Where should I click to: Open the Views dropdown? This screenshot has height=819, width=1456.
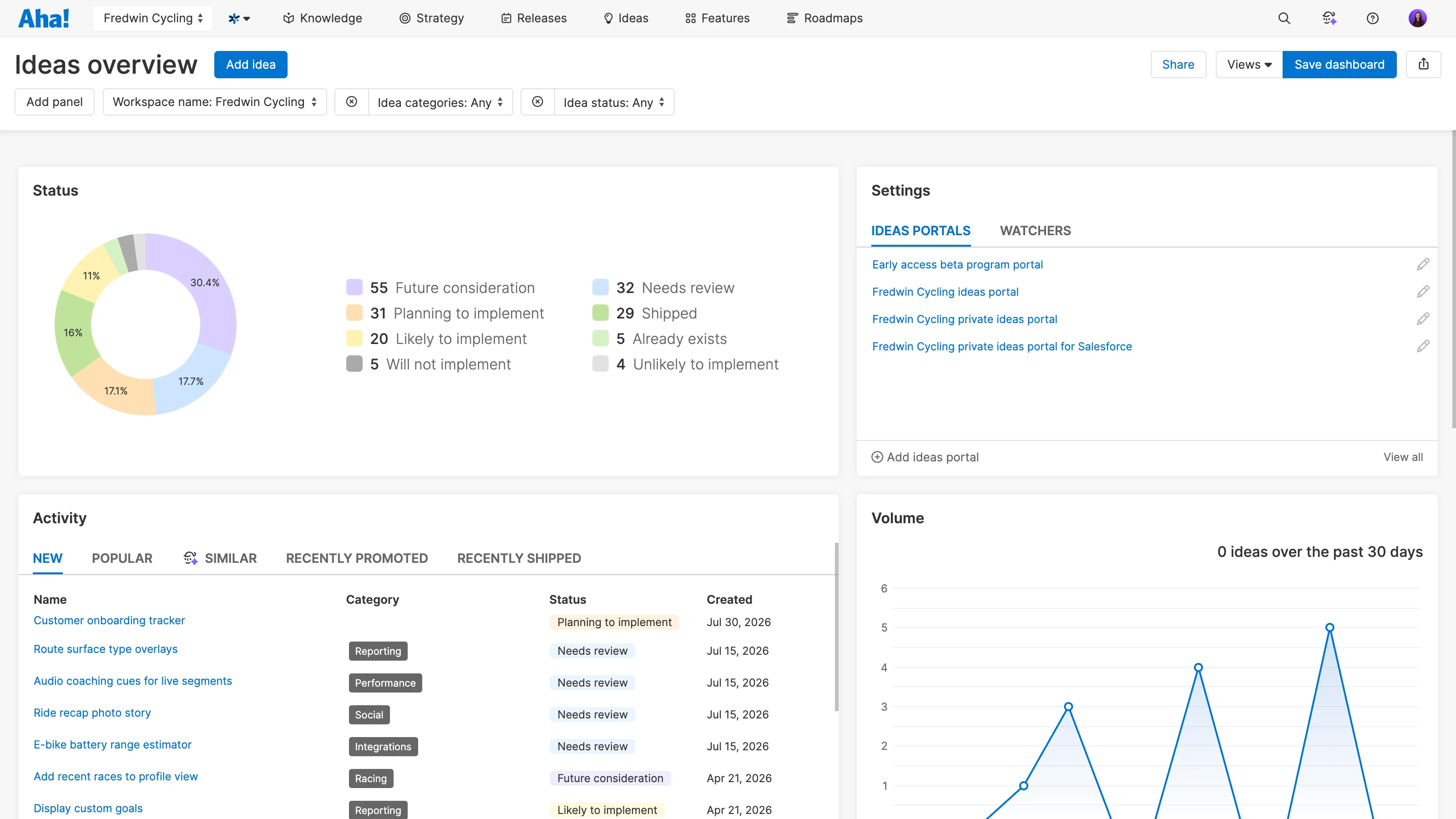(x=1249, y=65)
